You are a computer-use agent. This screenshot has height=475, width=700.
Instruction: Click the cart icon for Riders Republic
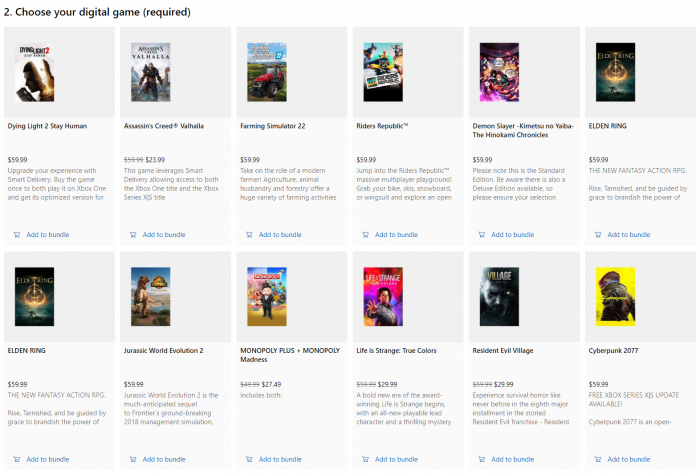366,235
